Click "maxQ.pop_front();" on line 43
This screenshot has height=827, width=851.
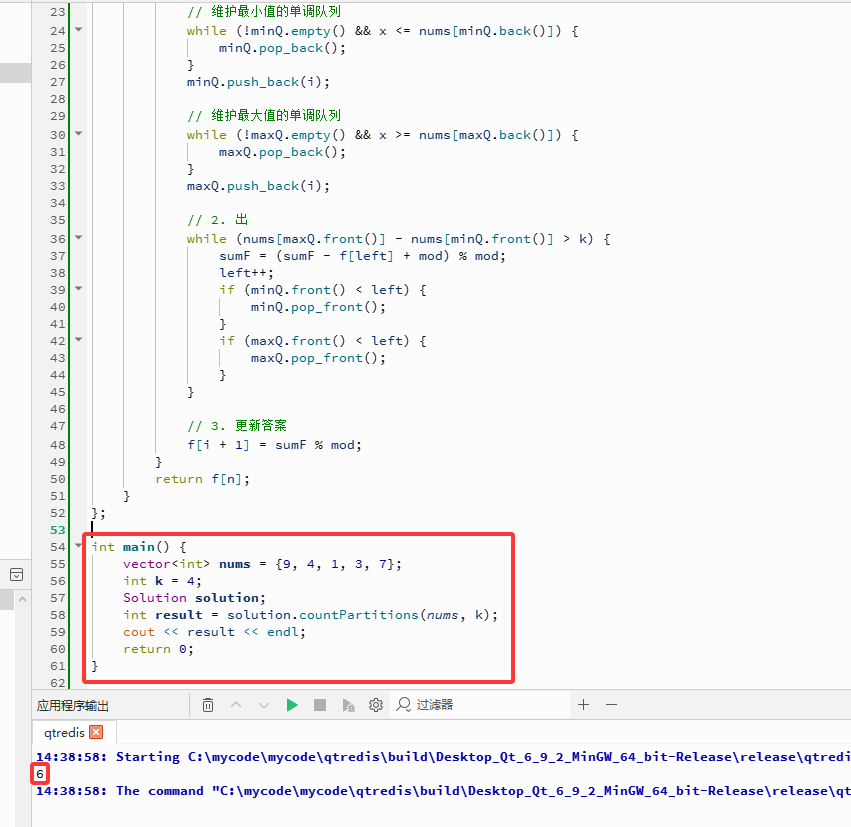coord(318,358)
